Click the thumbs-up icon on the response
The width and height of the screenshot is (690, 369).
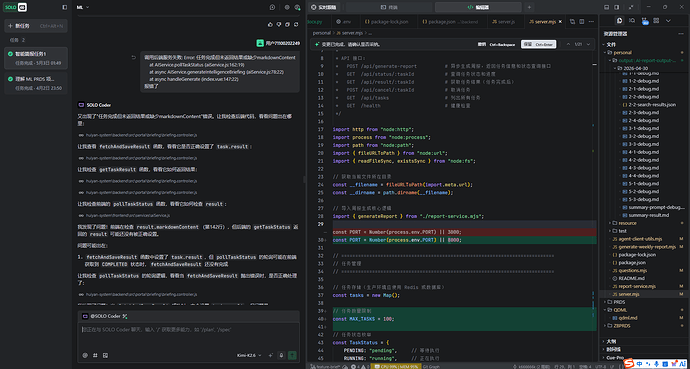tap(270, 24)
